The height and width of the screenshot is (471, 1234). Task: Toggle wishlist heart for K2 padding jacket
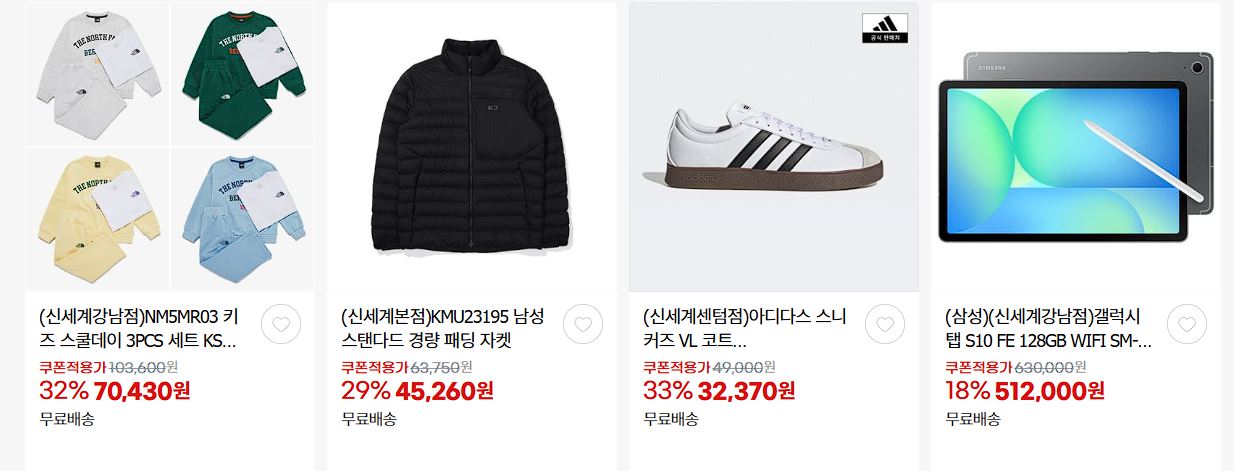583,324
